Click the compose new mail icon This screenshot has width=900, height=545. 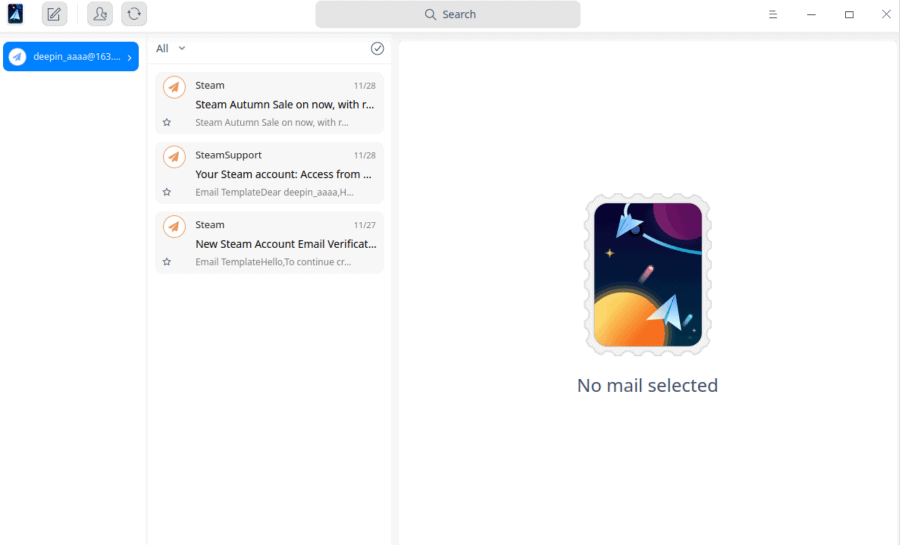click(54, 14)
